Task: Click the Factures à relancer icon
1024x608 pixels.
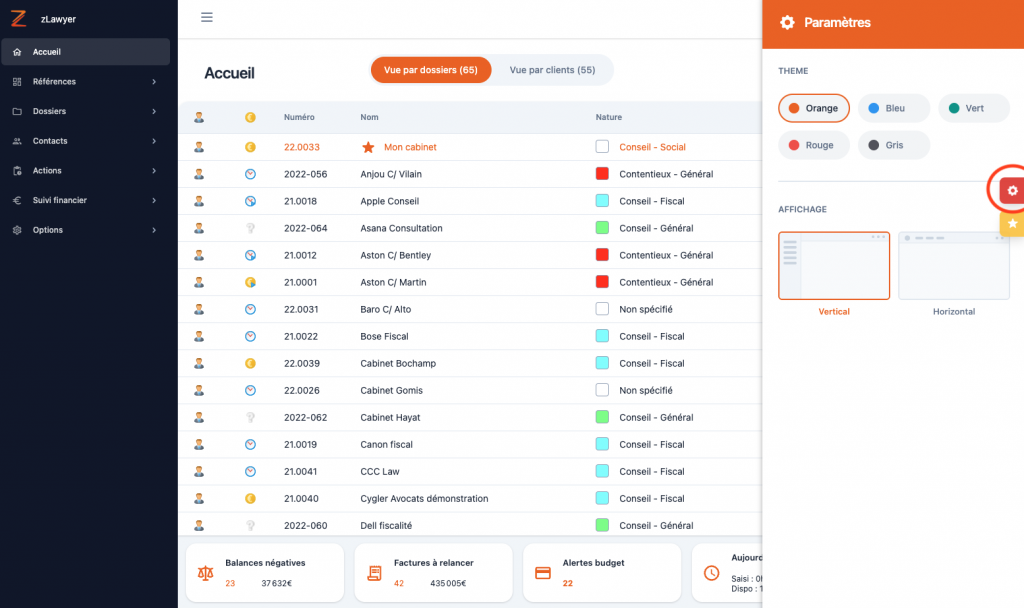Action: (x=375, y=573)
